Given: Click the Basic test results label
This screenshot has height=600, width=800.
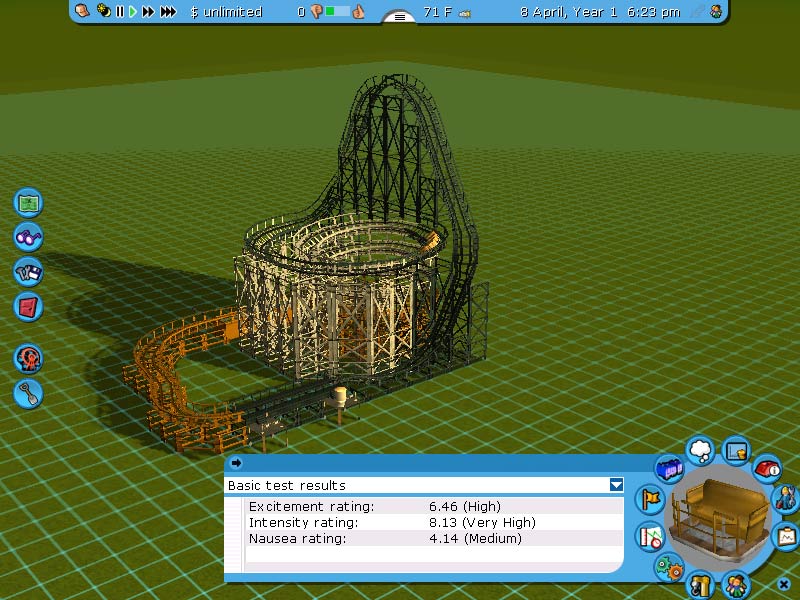Looking at the screenshot, I should (287, 485).
